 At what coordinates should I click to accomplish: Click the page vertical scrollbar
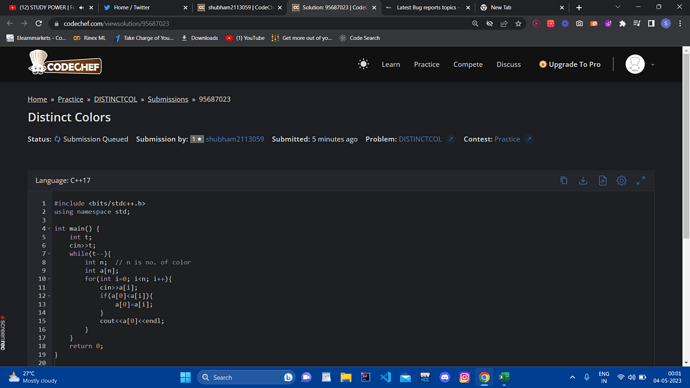686,146
